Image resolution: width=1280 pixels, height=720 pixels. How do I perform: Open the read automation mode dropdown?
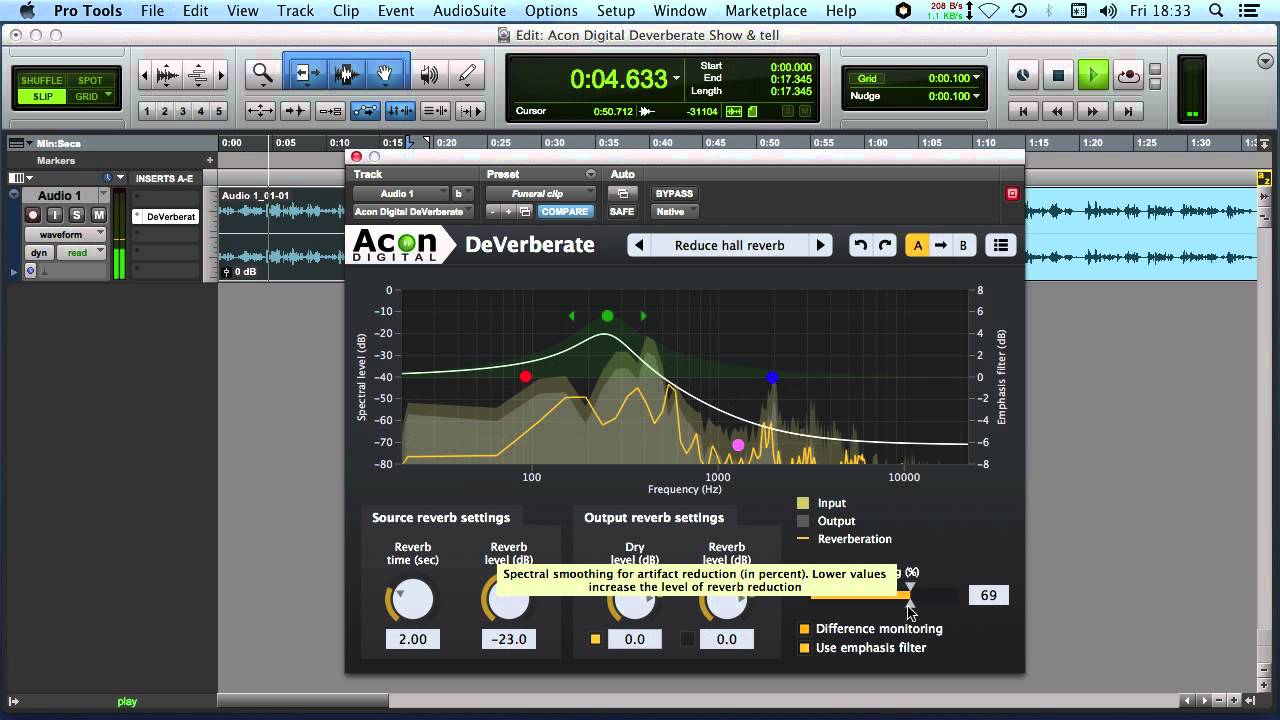tap(81, 253)
